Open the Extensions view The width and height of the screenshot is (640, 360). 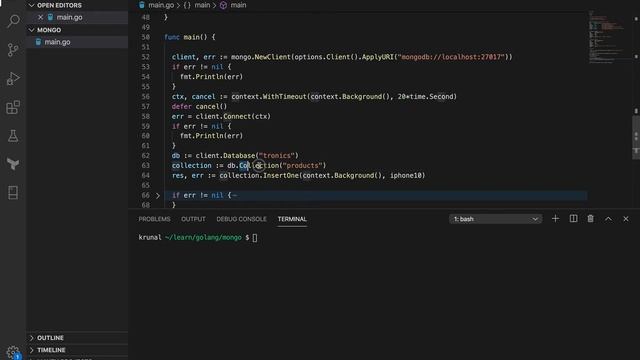coord(13,107)
